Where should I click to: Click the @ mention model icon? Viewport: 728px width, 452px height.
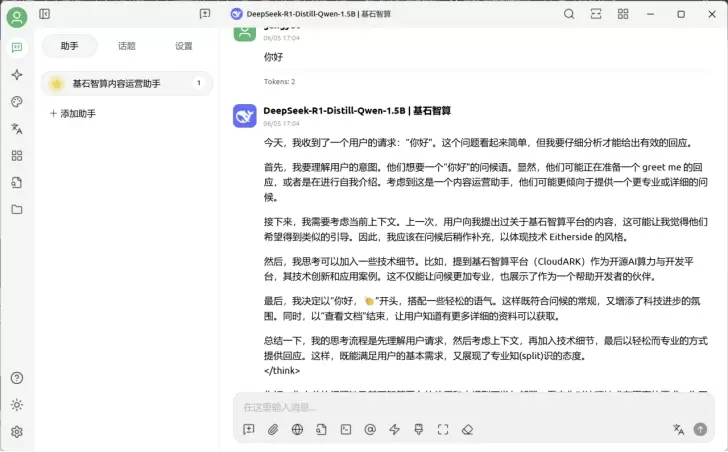pyautogui.click(x=370, y=430)
